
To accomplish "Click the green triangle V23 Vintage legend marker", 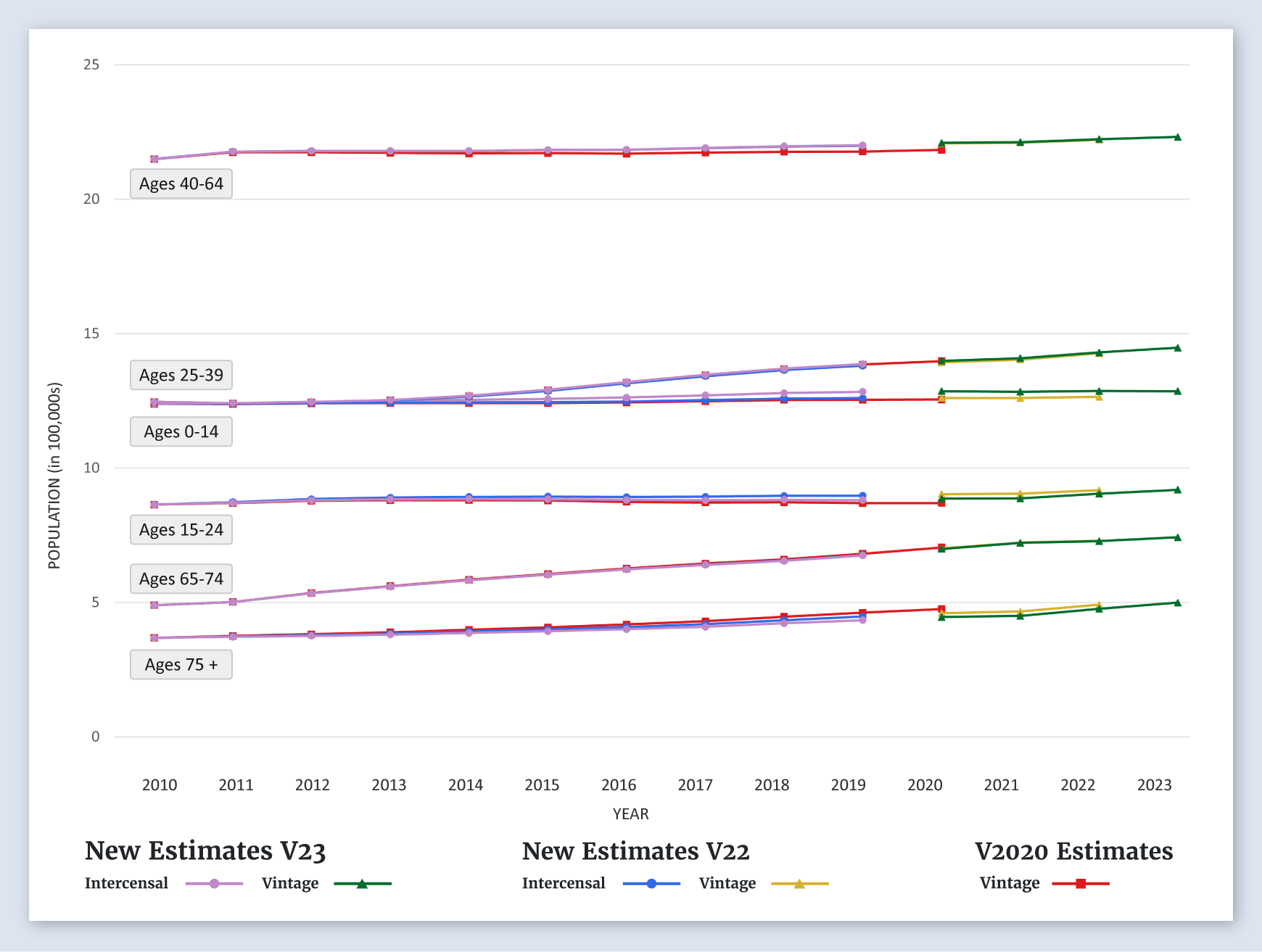I will coord(362,884).
